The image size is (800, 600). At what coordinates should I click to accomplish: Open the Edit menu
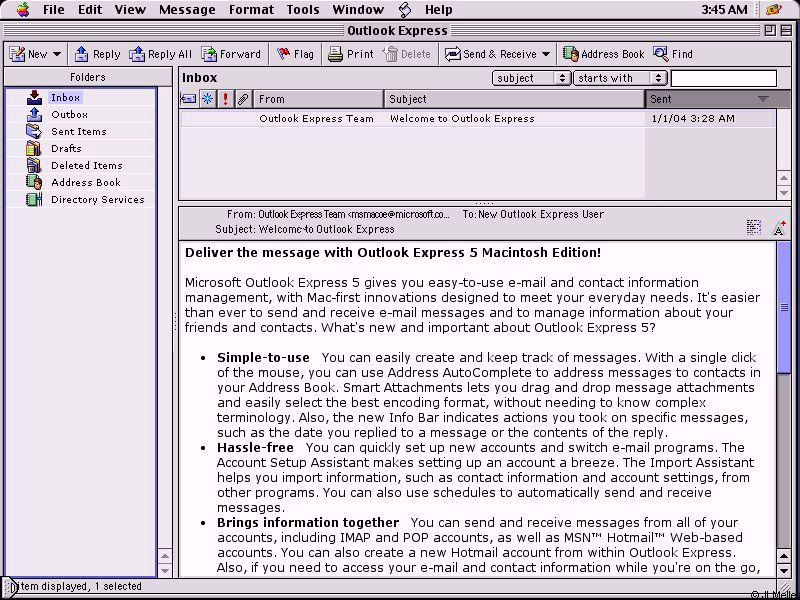point(90,10)
